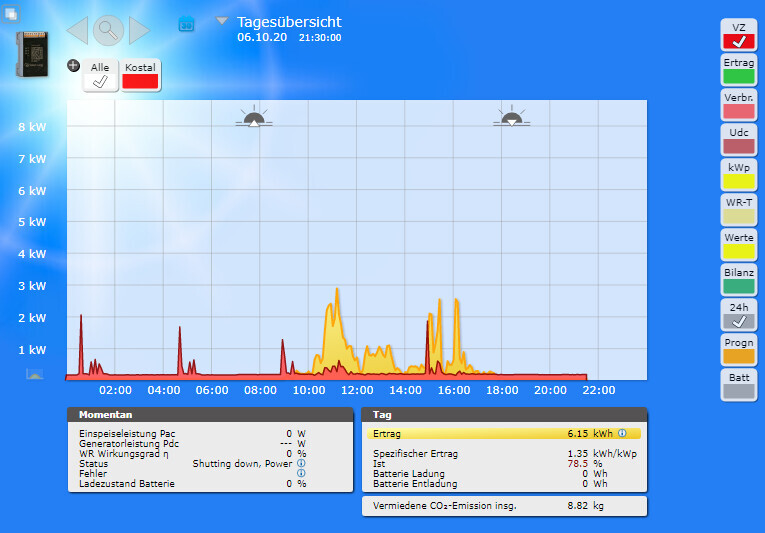
Task: Click the 22:00 time axis label
Action: pyautogui.click(x=599, y=390)
